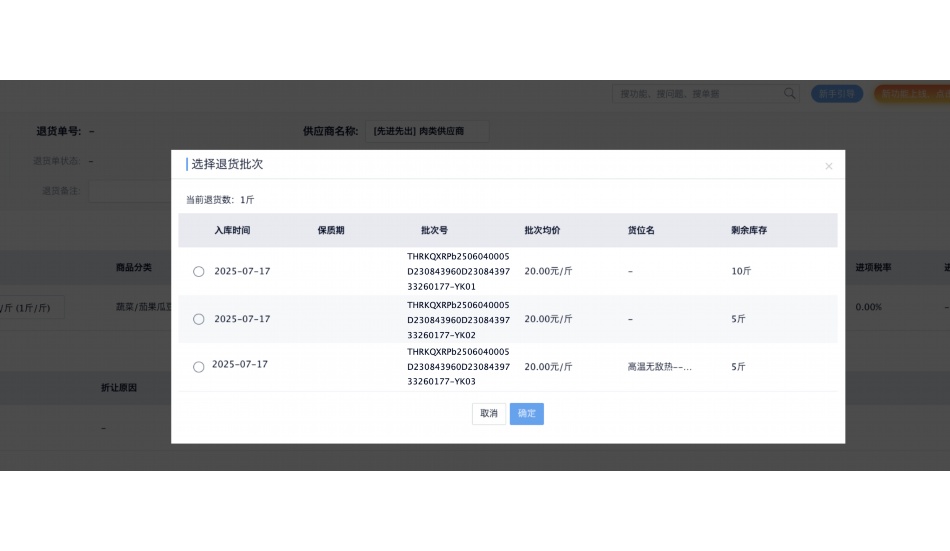
Task: Click the 保质期 column header
Action: (331, 231)
